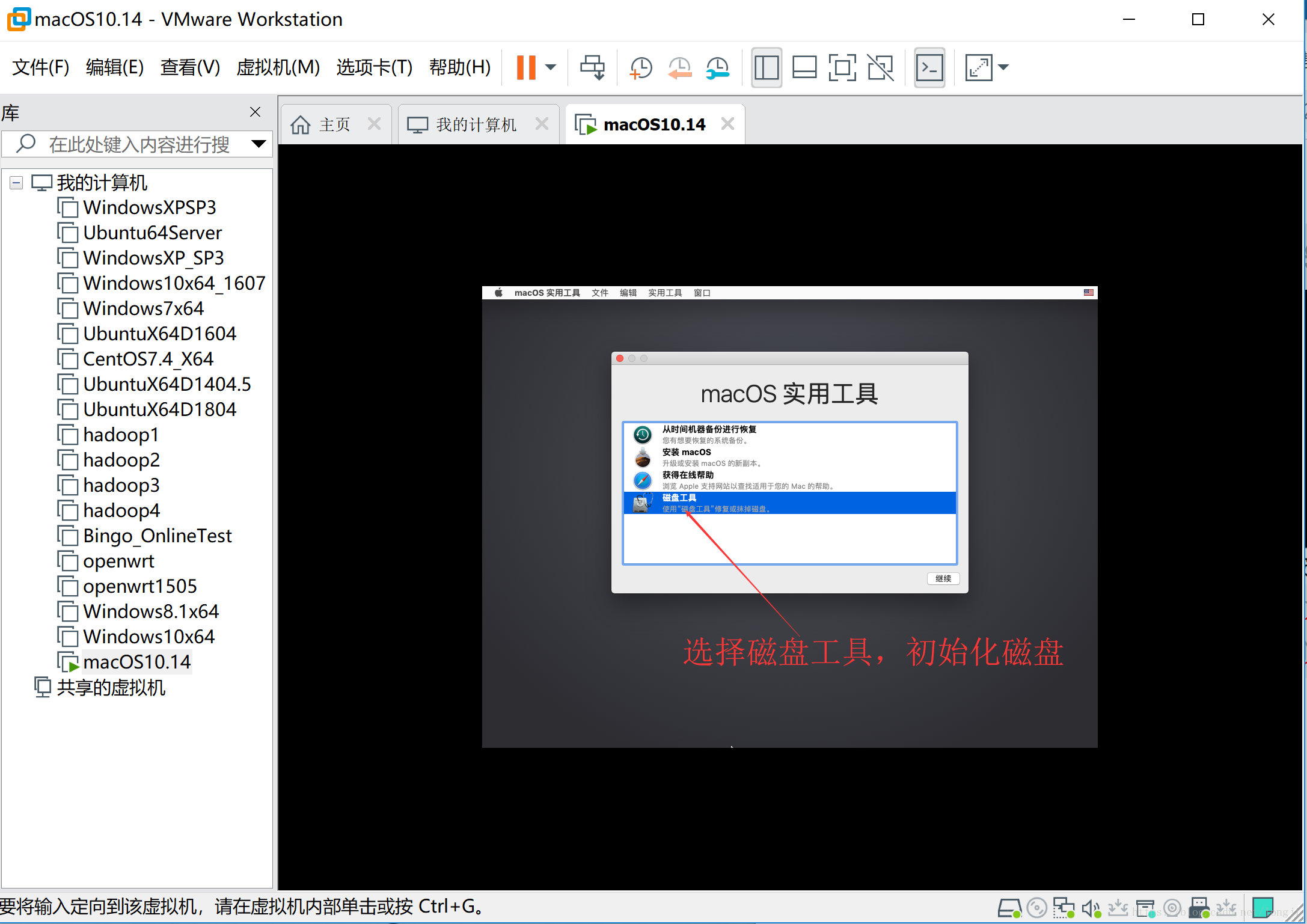This screenshot has height=924, width=1307.
Task: Select UbuntuX64D1804 in the library
Action: coord(159,409)
